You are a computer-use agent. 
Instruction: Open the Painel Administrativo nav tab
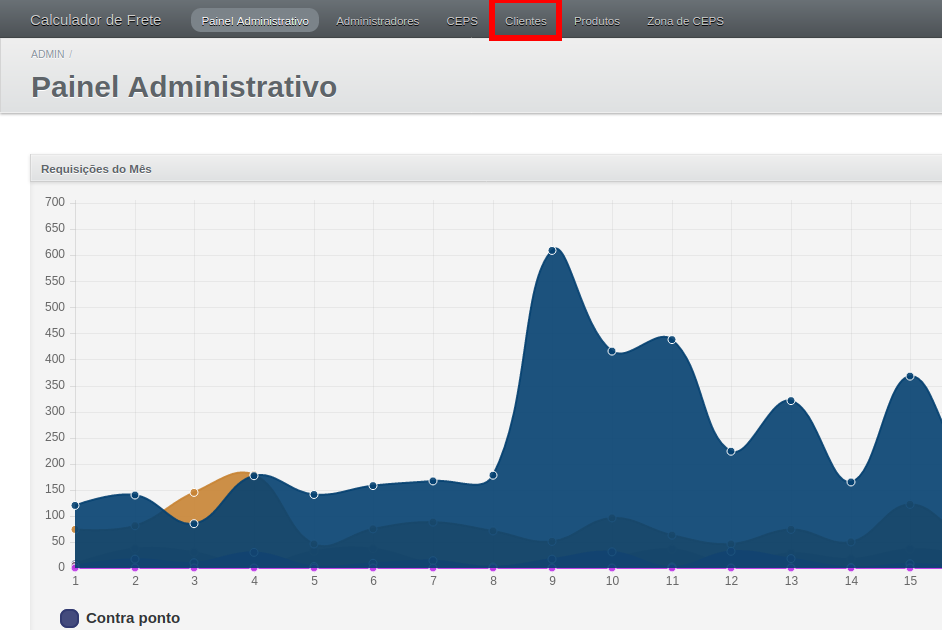click(x=255, y=21)
